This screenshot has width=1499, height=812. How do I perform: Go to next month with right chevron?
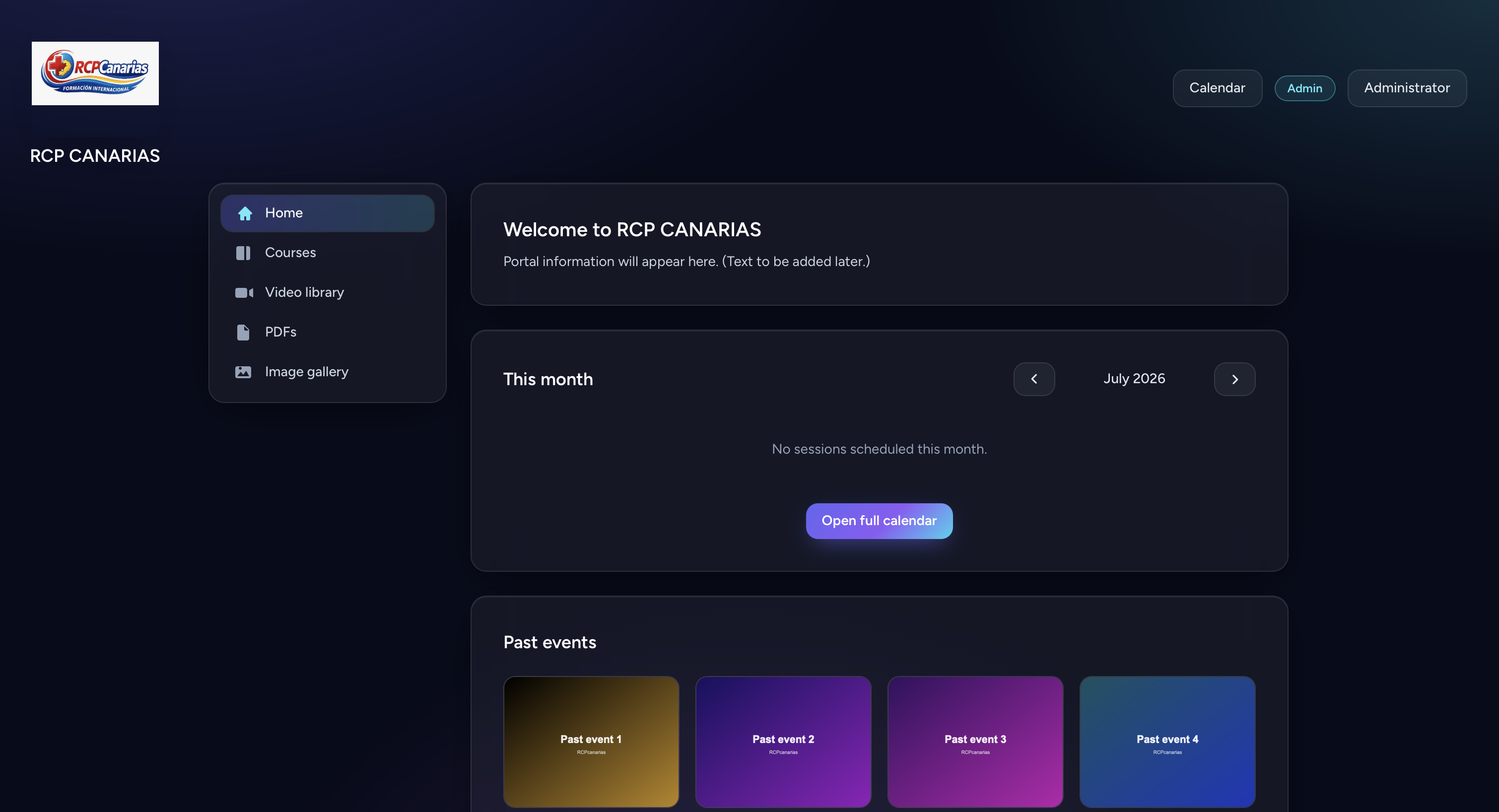click(1234, 379)
